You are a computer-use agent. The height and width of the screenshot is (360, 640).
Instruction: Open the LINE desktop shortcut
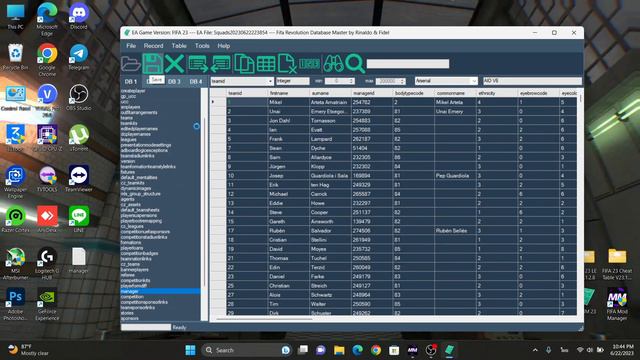click(79, 219)
